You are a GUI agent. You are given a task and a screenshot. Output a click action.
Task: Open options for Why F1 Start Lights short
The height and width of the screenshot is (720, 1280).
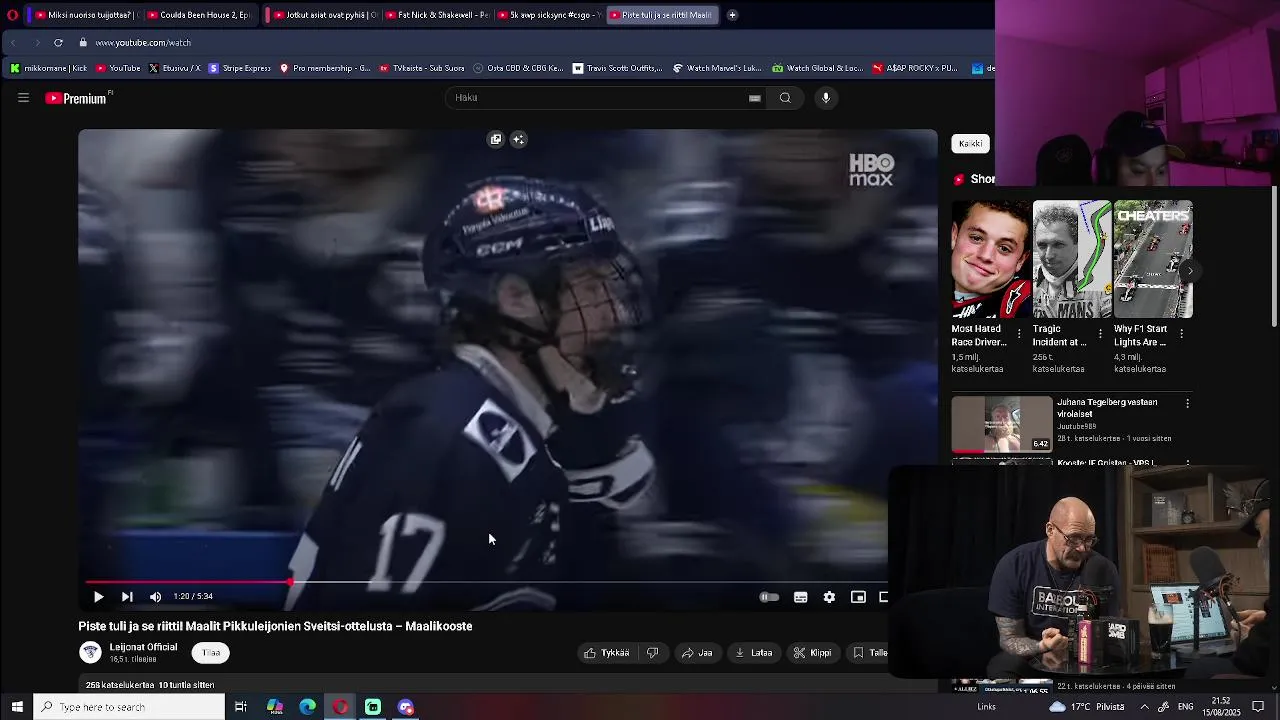click(x=1181, y=333)
